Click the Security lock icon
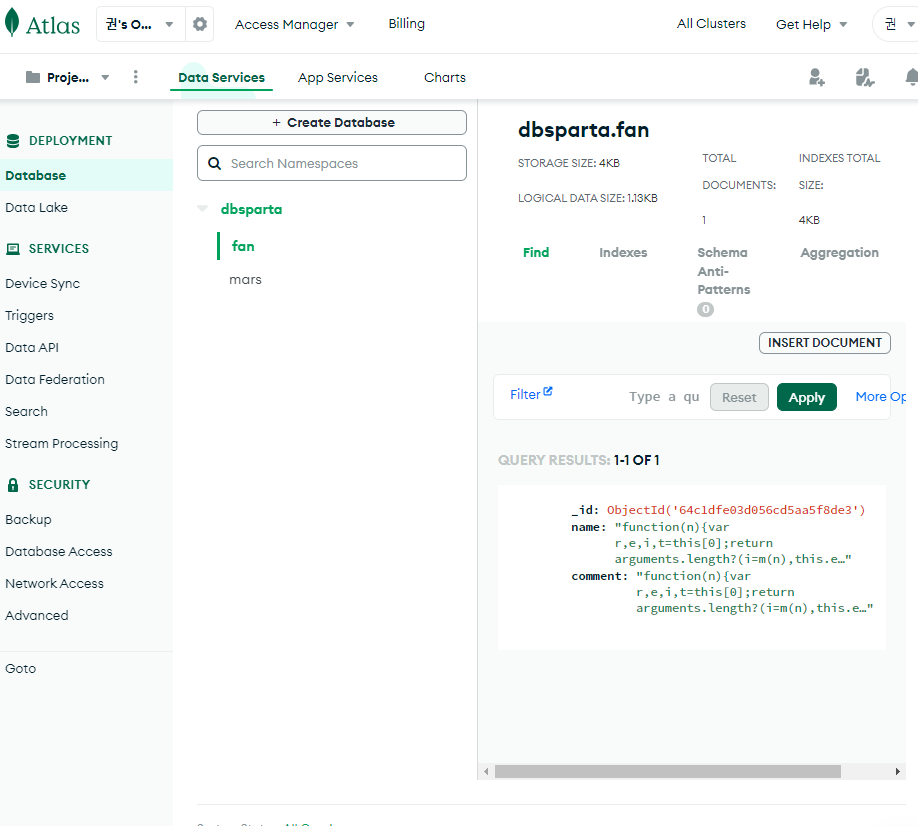This screenshot has width=918, height=826. tap(13, 485)
